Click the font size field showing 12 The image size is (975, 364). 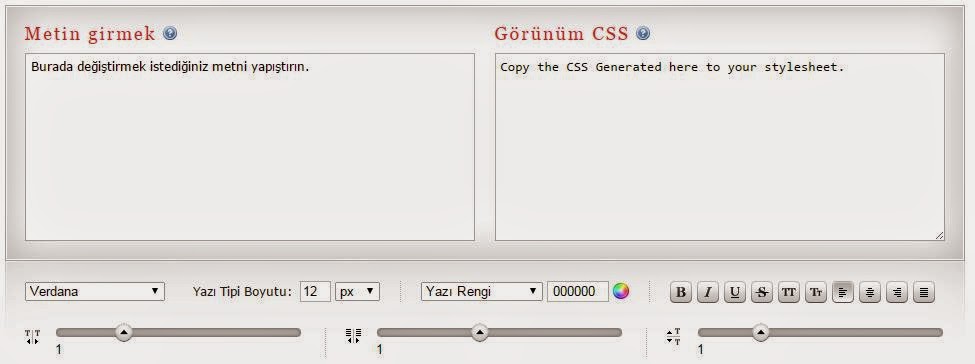(315, 291)
